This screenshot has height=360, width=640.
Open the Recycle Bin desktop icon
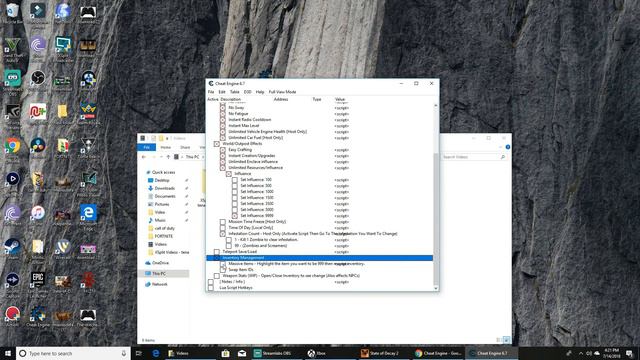13,12
